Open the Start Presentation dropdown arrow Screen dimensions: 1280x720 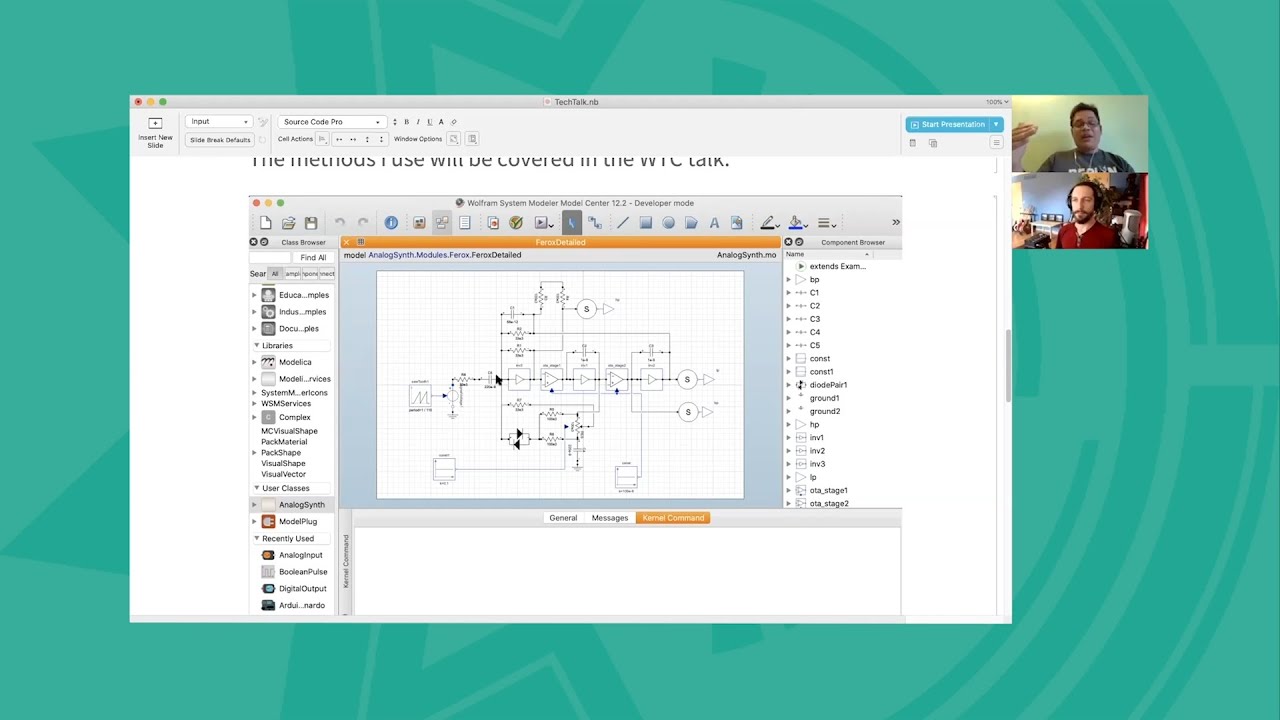click(995, 124)
